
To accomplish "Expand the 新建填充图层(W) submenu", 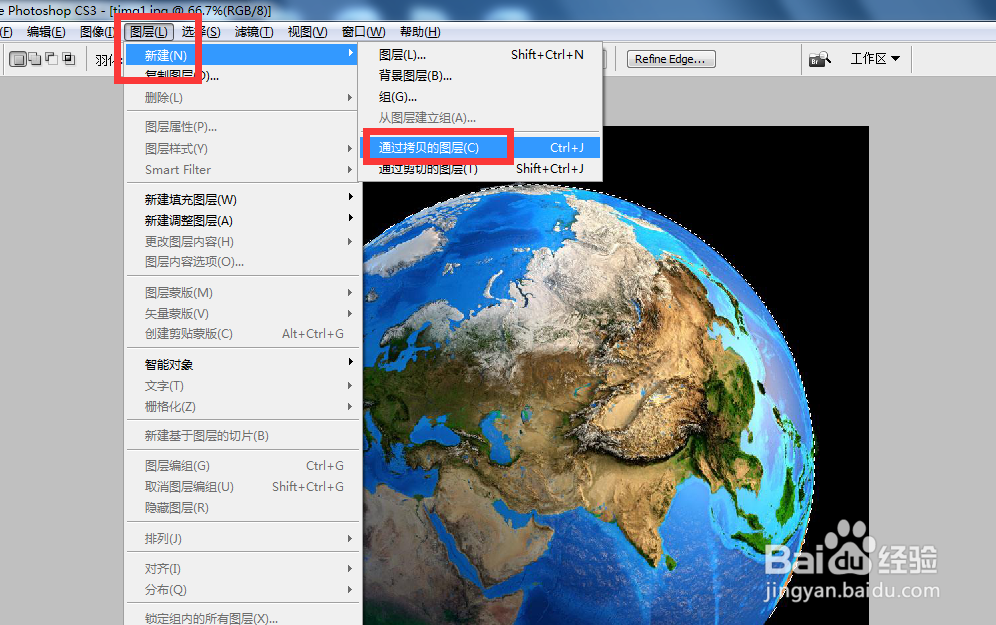I will 242,199.
